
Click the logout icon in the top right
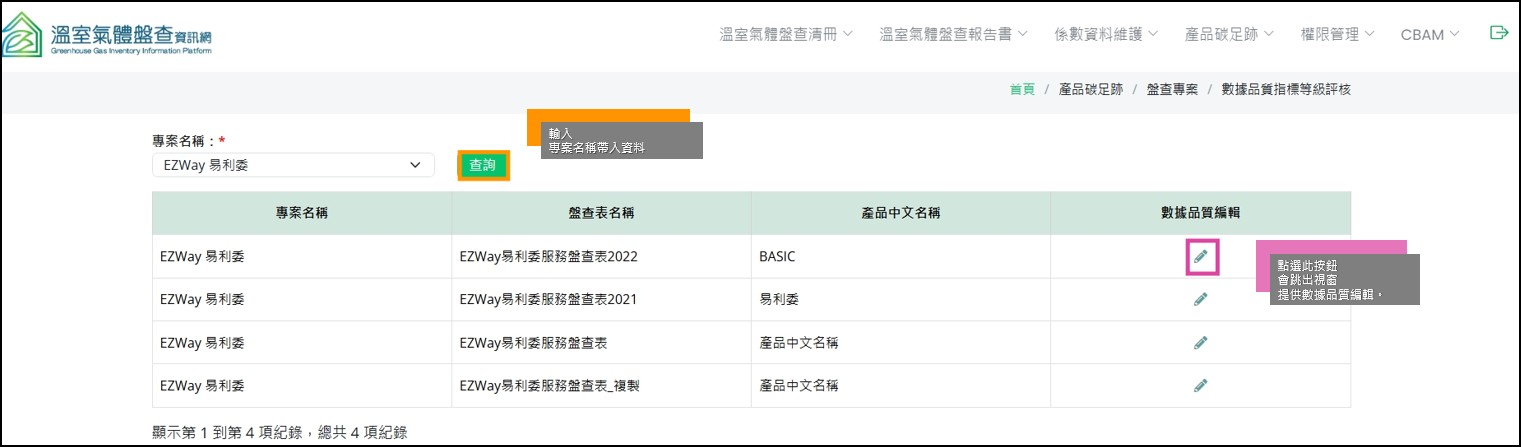1498,33
